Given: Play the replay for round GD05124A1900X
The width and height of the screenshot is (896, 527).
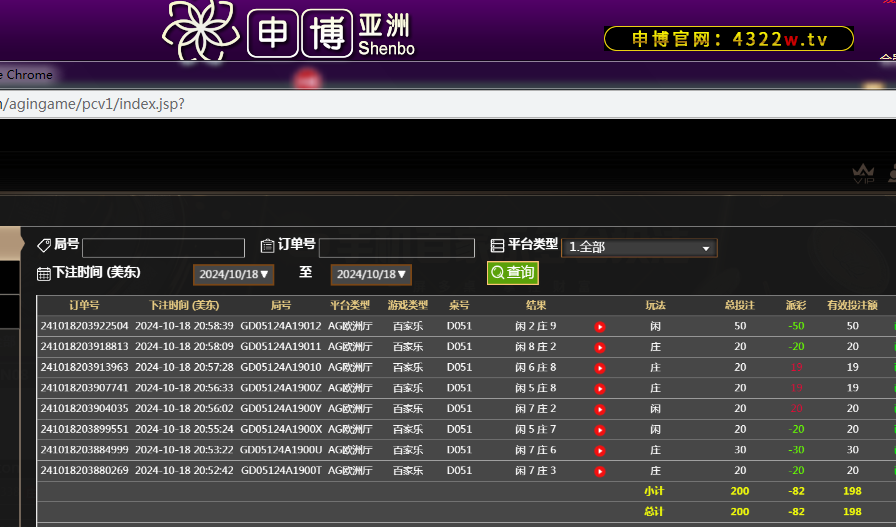Looking at the screenshot, I should [x=600, y=429].
